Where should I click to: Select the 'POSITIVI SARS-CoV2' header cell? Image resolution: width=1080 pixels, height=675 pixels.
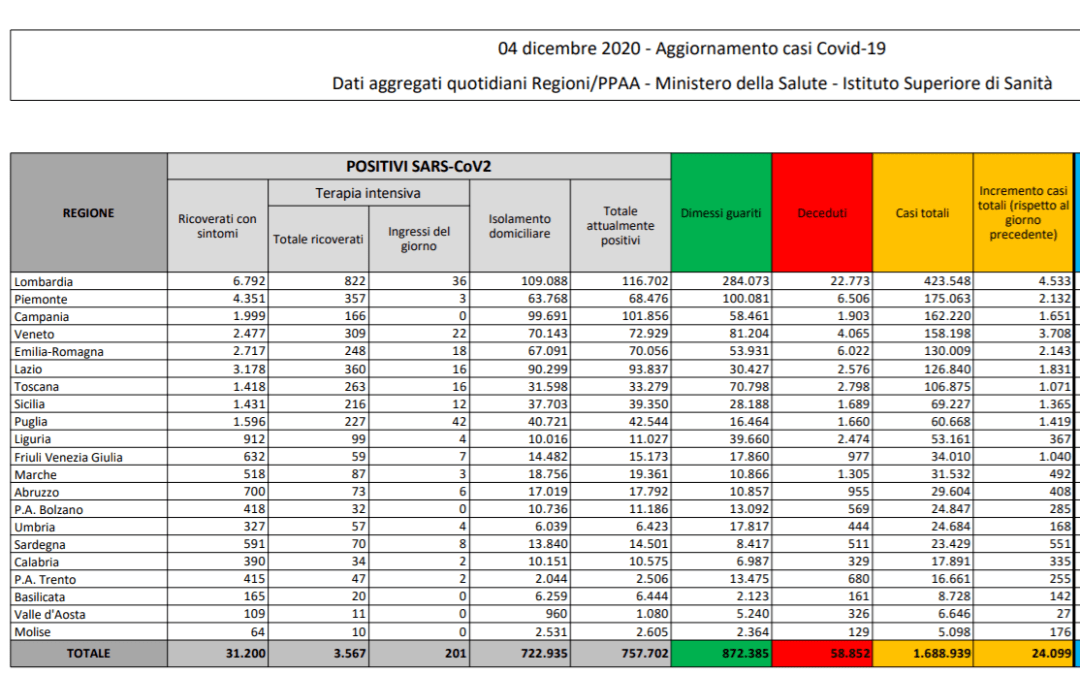(x=419, y=167)
